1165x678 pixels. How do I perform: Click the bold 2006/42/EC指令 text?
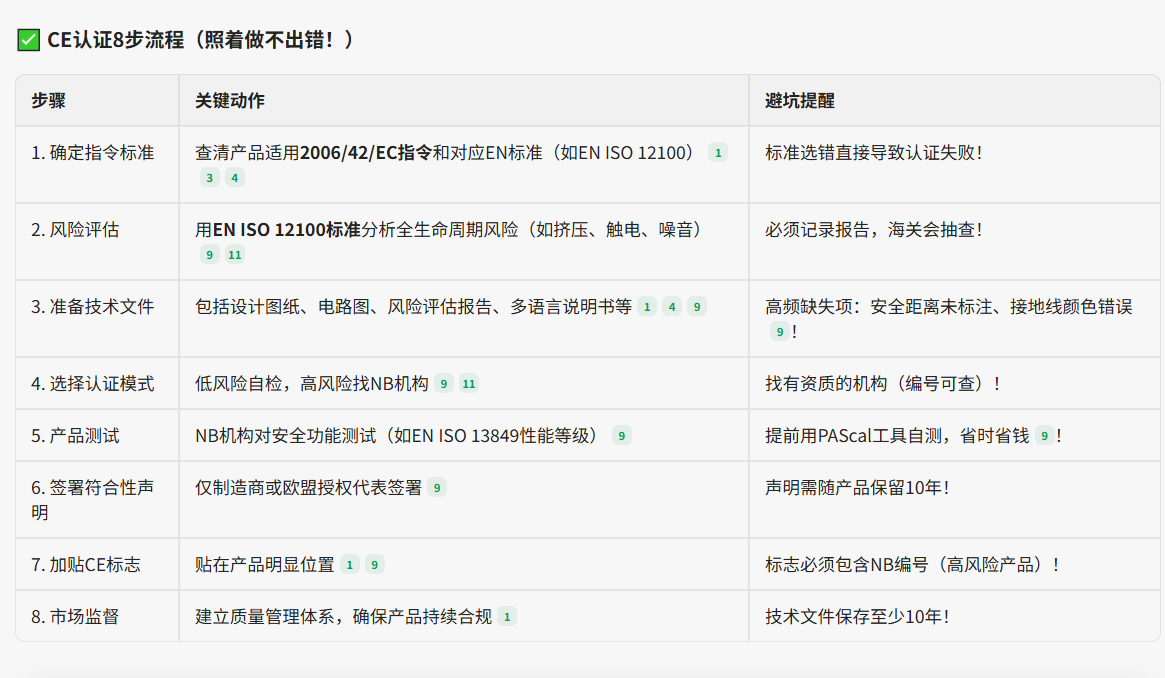coord(366,153)
